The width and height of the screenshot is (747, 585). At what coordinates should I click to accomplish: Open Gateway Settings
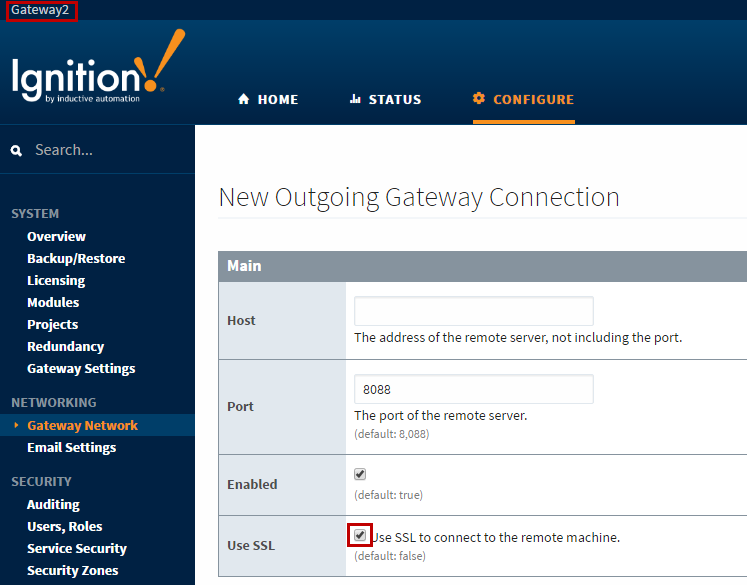81,369
